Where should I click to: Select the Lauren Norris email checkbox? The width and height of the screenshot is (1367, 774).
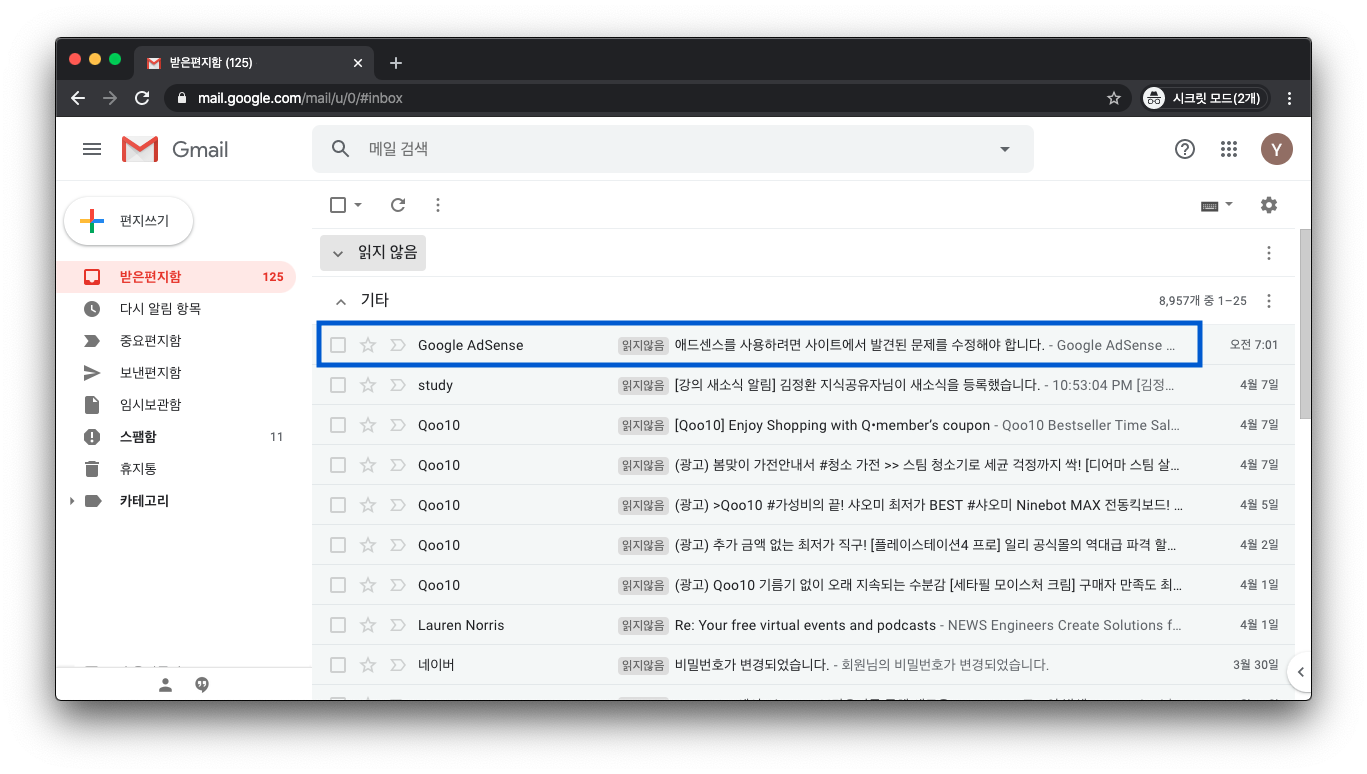click(338, 625)
